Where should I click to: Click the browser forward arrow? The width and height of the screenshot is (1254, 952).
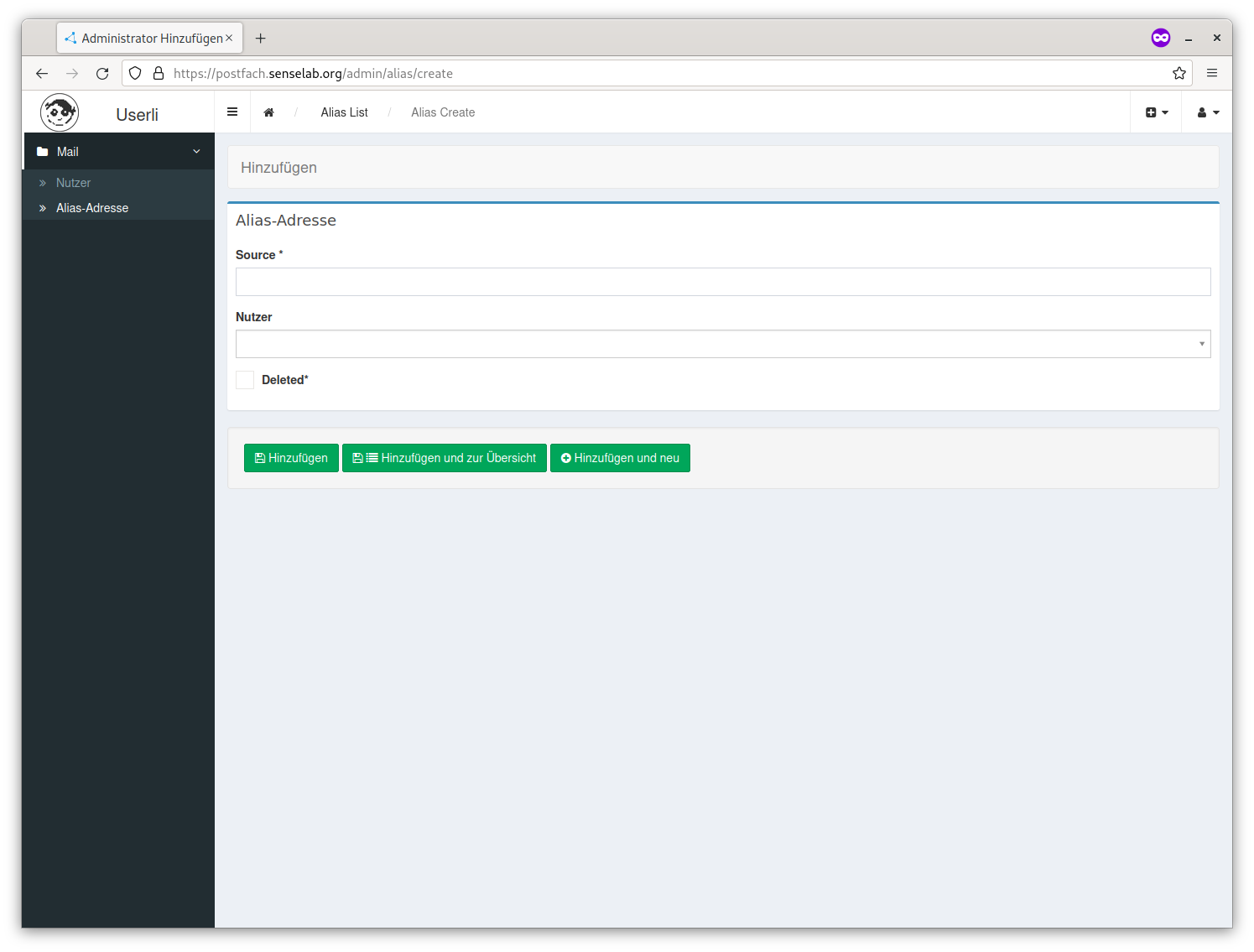72,74
